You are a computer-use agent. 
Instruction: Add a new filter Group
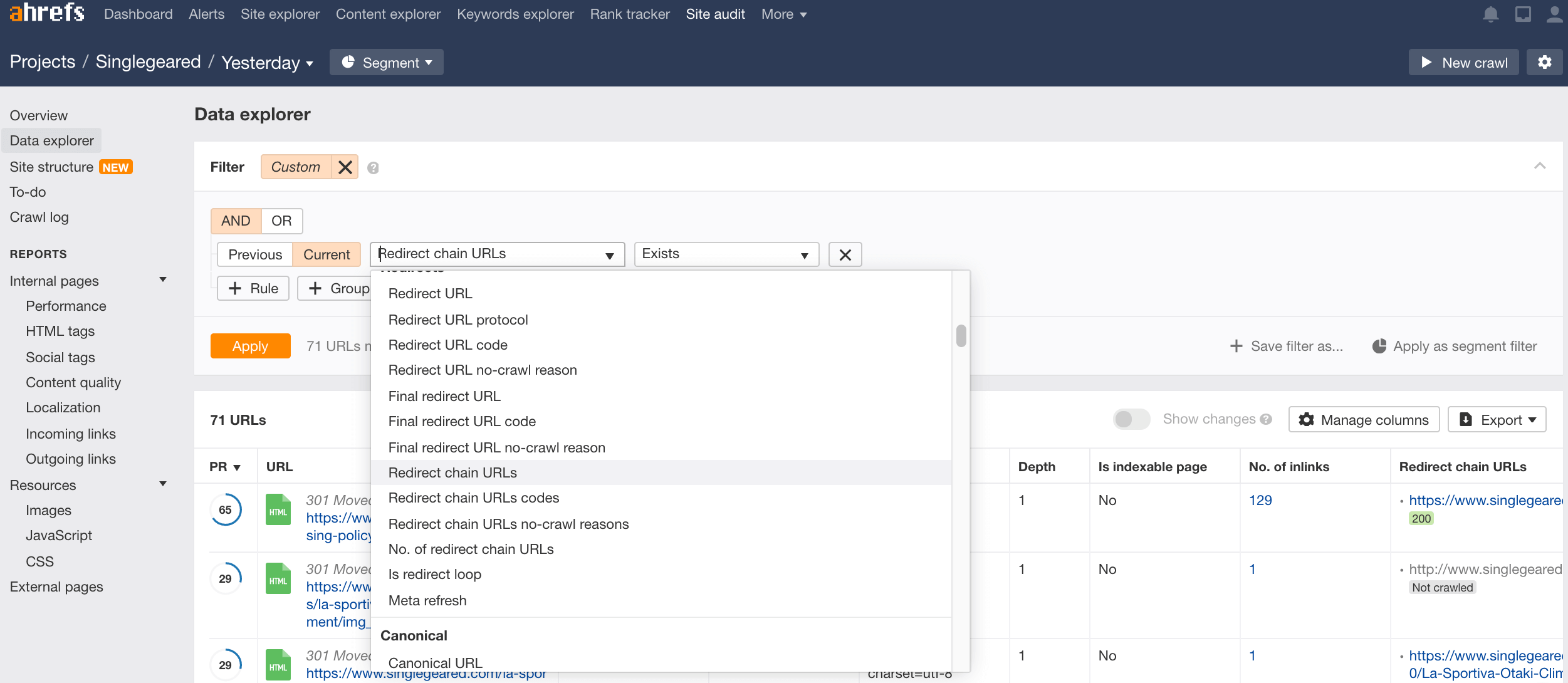click(x=335, y=288)
